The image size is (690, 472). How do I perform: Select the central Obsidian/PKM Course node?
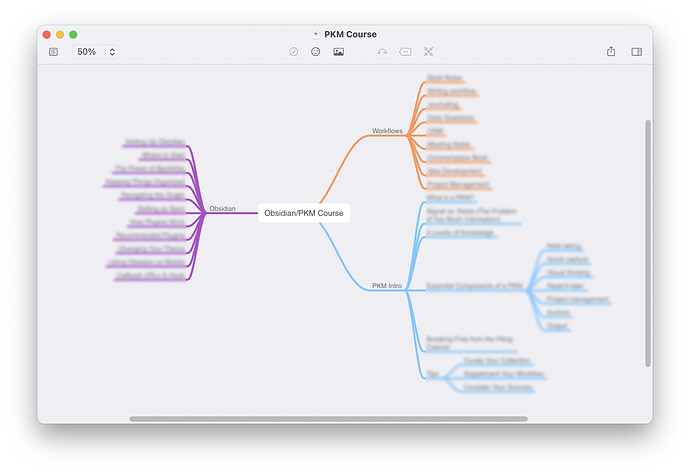point(304,213)
